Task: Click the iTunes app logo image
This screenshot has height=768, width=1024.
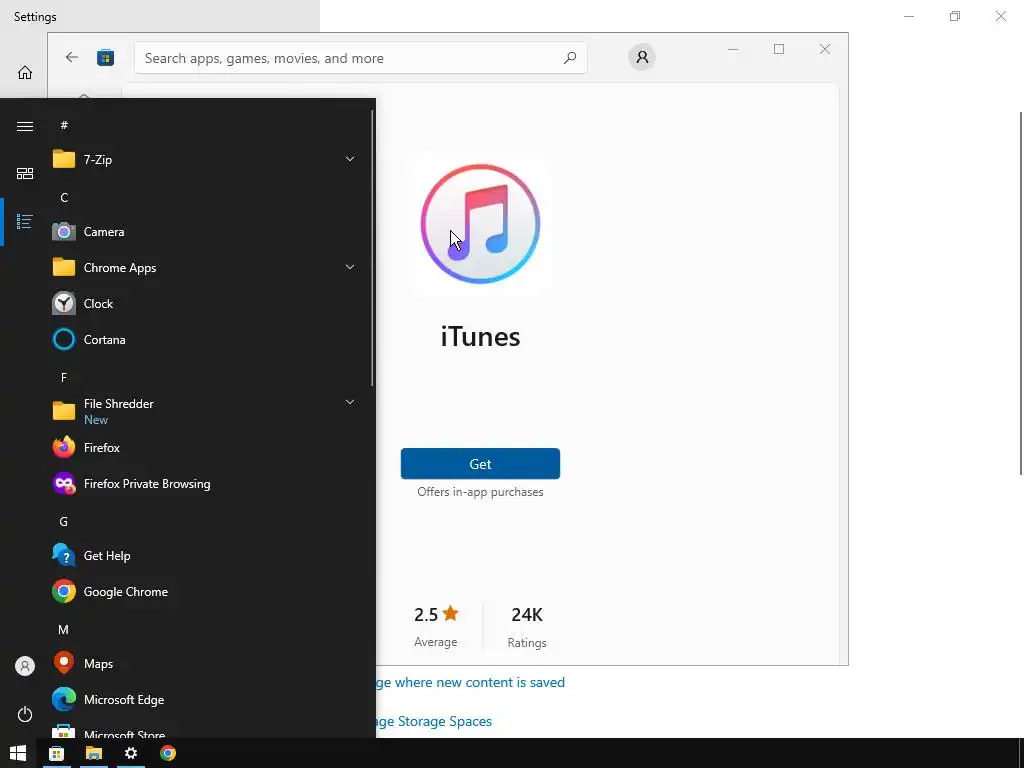Action: (x=481, y=224)
